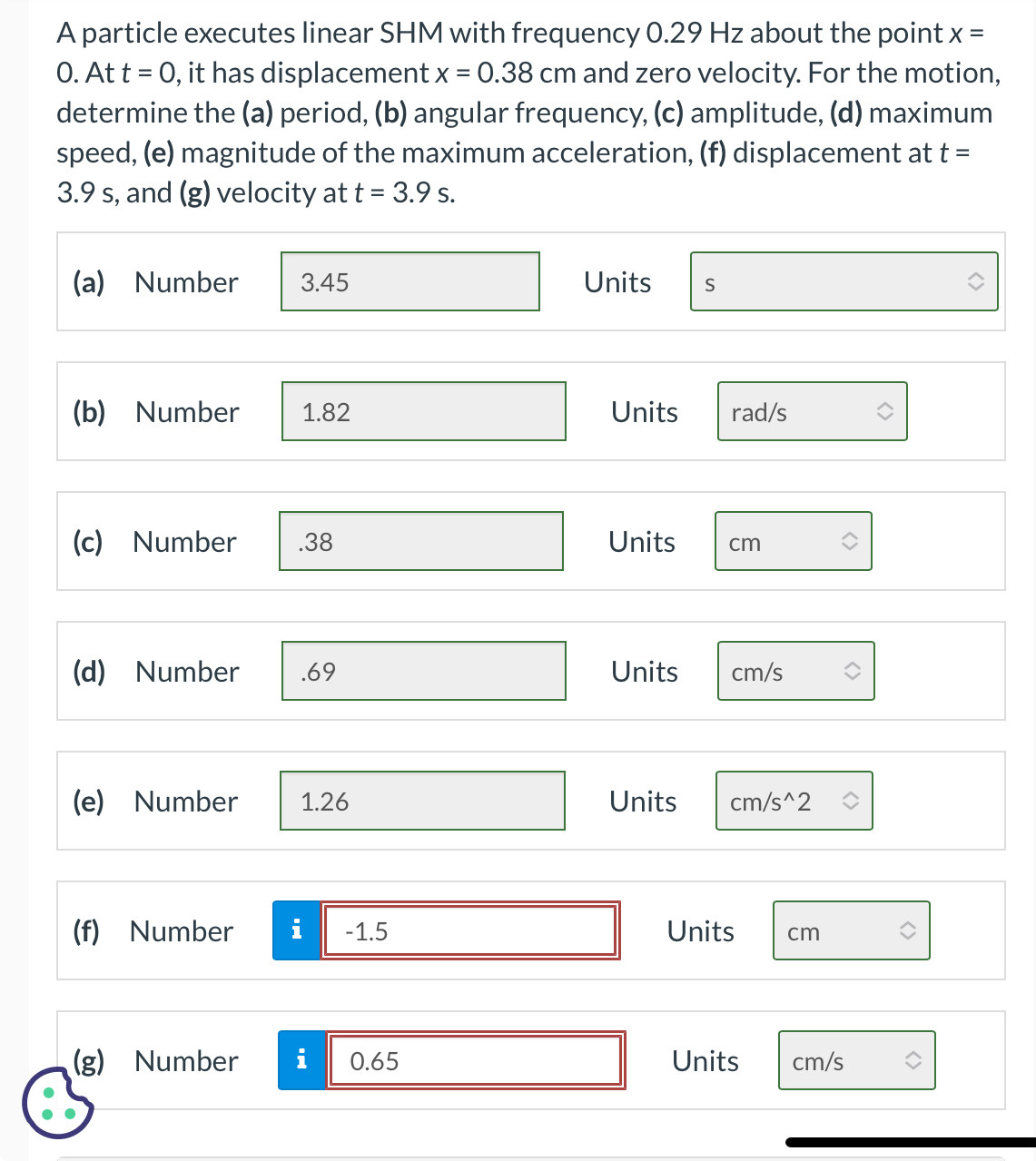Select the period answer field containing 3.45
1036x1161 pixels.
(x=409, y=281)
